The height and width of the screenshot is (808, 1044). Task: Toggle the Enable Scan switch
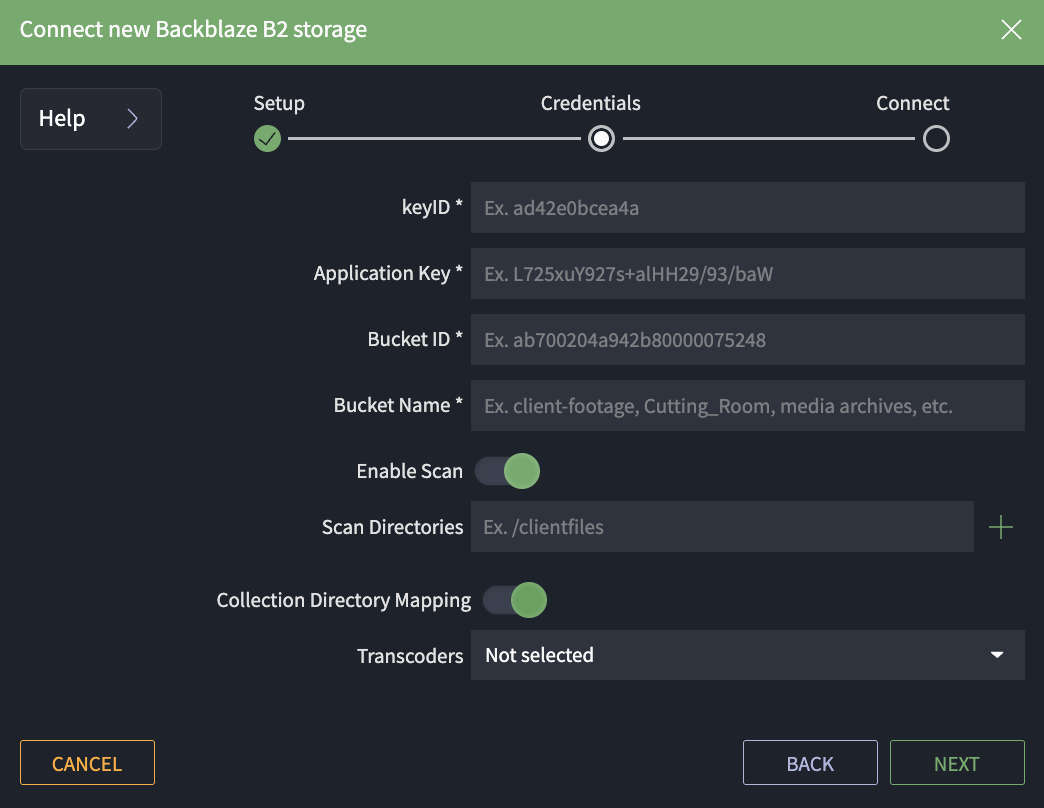coord(507,471)
